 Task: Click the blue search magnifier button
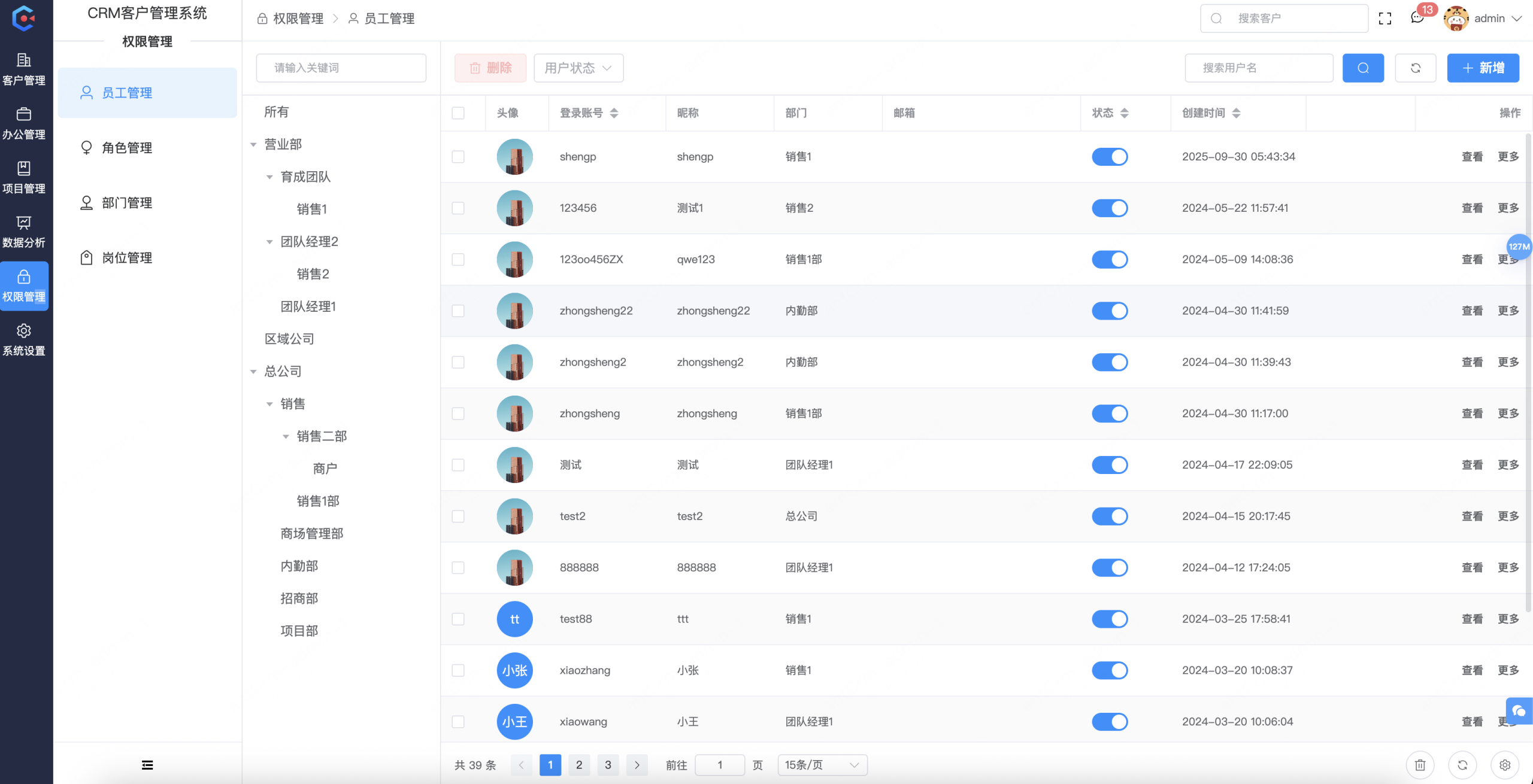point(1364,68)
